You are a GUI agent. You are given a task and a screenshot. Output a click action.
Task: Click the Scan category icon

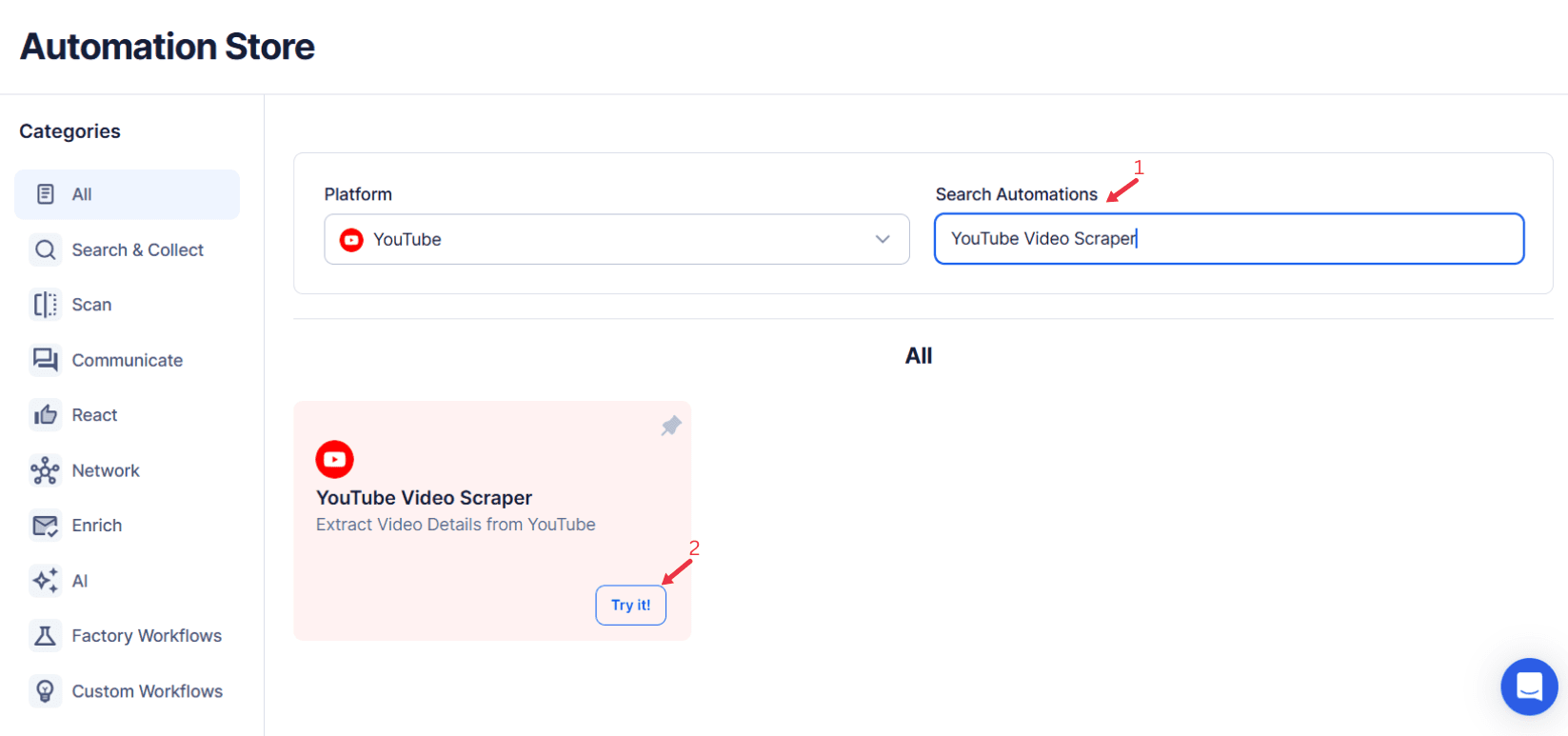coord(45,305)
